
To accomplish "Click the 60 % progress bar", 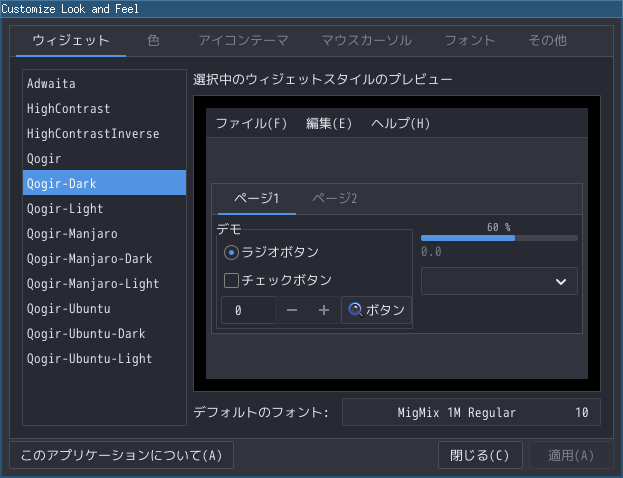I will pyautogui.click(x=499, y=238).
